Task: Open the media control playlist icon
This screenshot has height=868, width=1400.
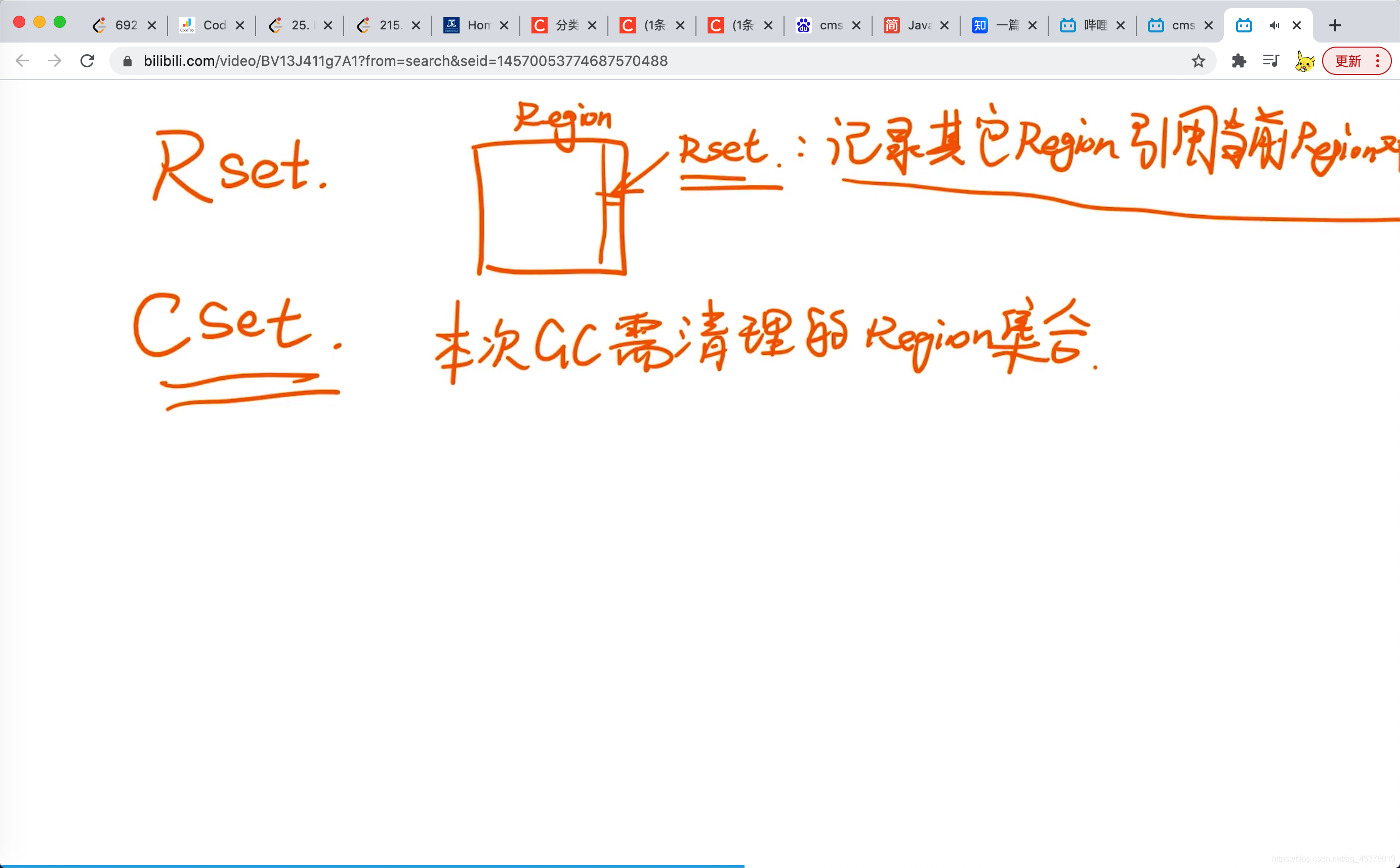Action: (1271, 61)
